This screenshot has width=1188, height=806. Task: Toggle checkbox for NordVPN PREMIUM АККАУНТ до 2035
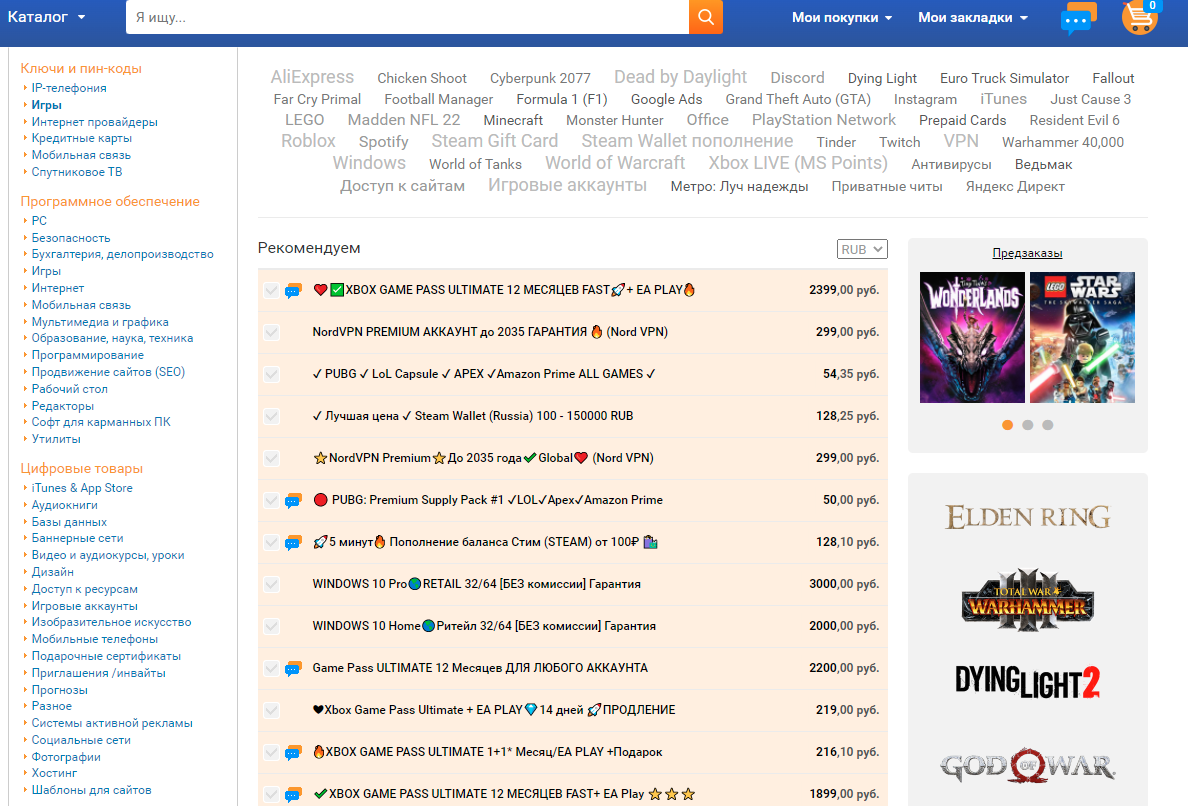(271, 333)
